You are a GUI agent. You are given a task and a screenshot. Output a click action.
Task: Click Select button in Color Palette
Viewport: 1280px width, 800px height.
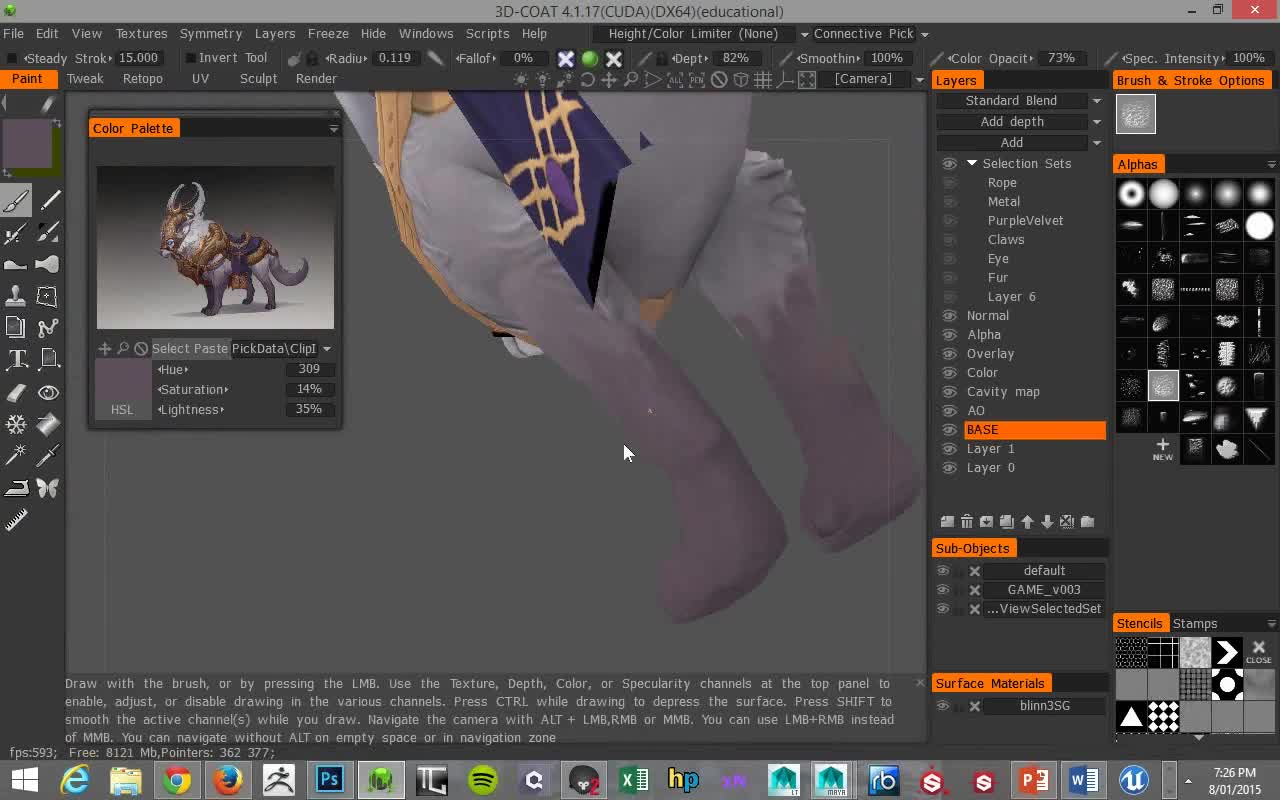pyautogui.click(x=170, y=349)
